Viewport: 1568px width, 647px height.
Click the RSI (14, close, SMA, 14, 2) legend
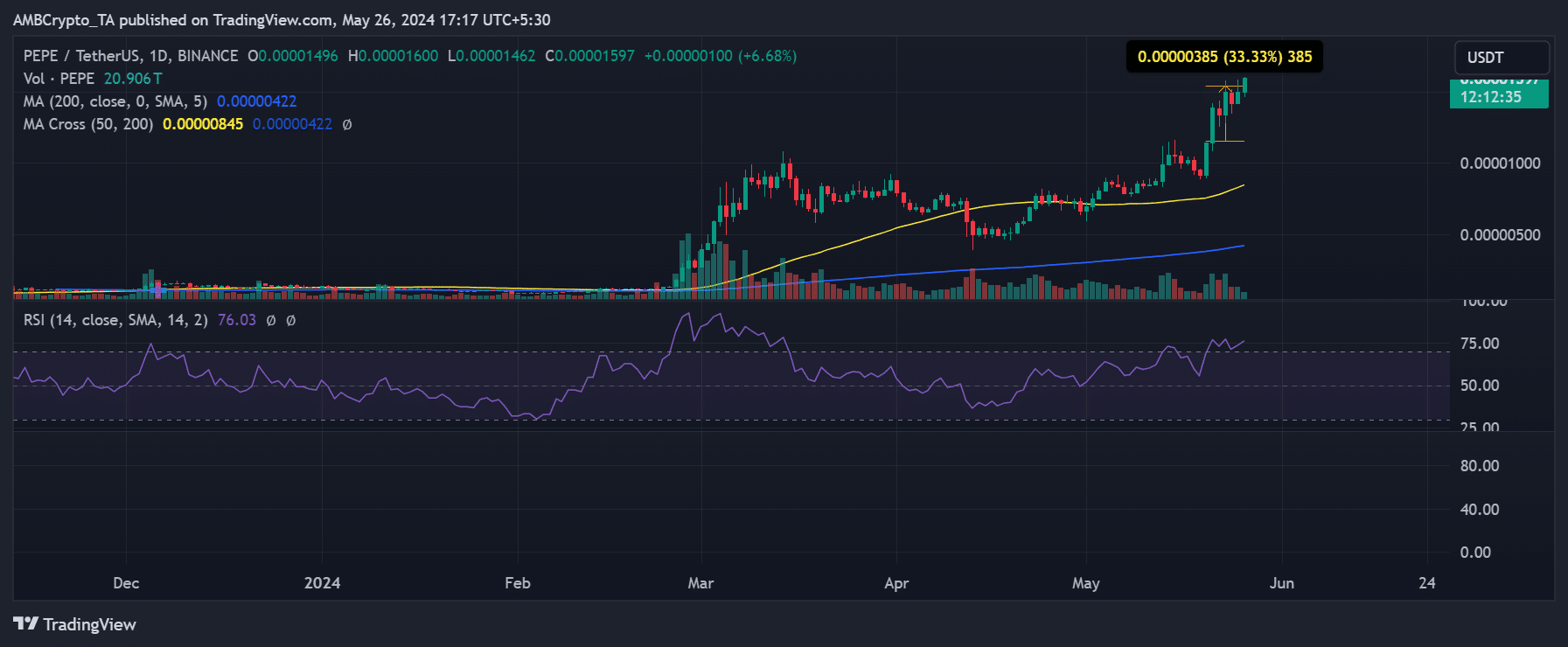click(x=115, y=320)
